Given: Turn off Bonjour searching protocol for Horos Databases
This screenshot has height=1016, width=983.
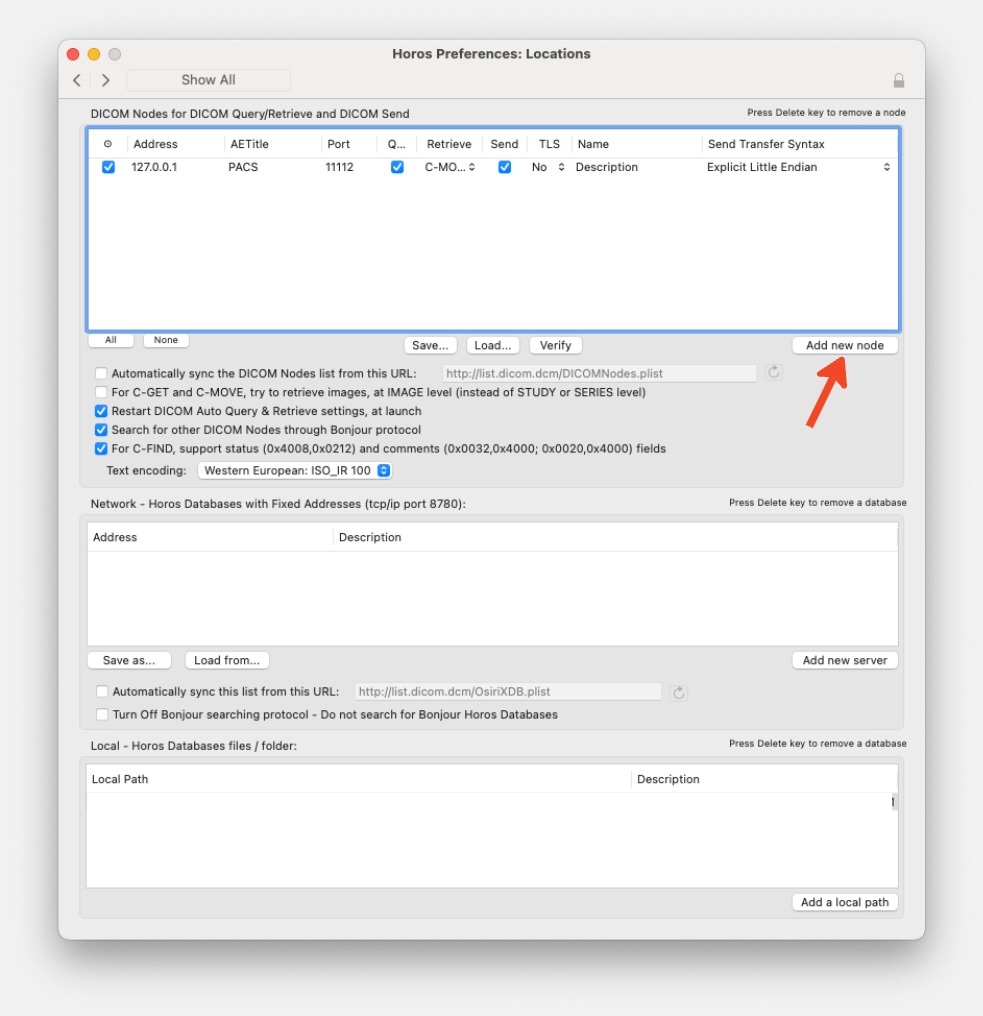Looking at the screenshot, I should point(101,714).
